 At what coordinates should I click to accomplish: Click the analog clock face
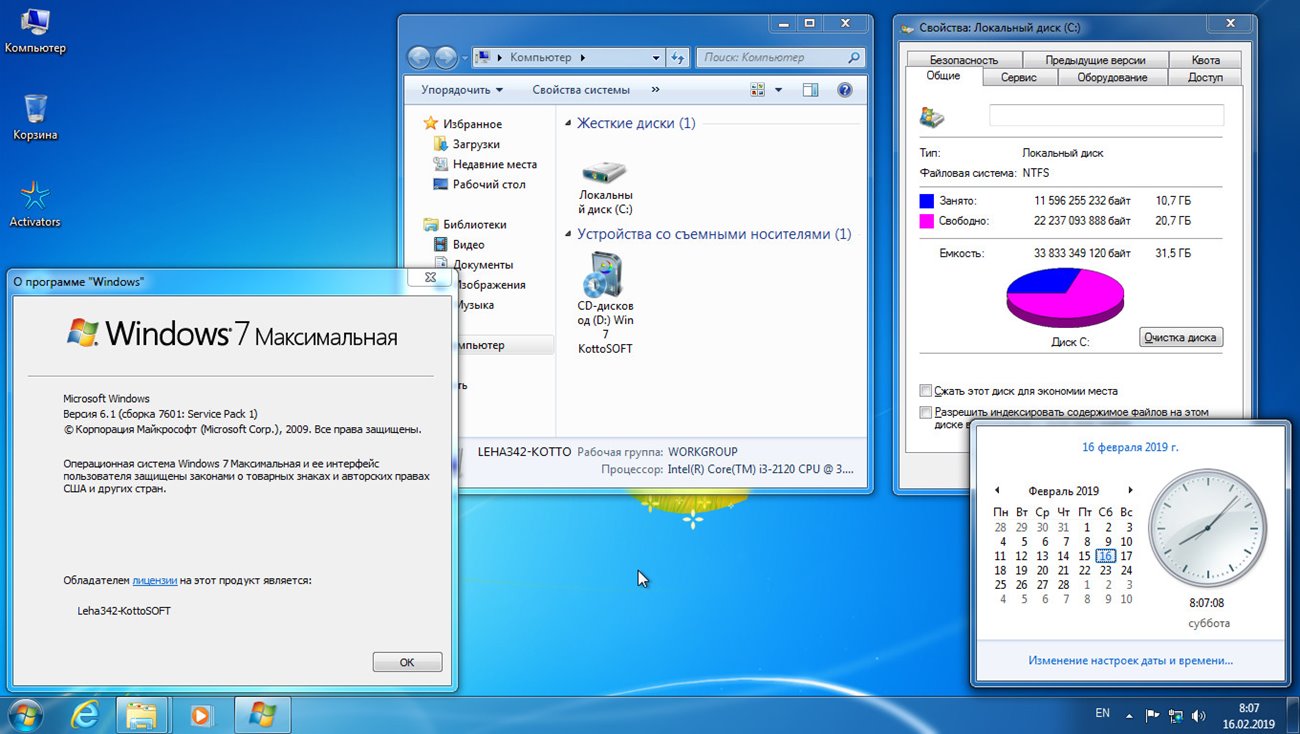[x=1208, y=527]
